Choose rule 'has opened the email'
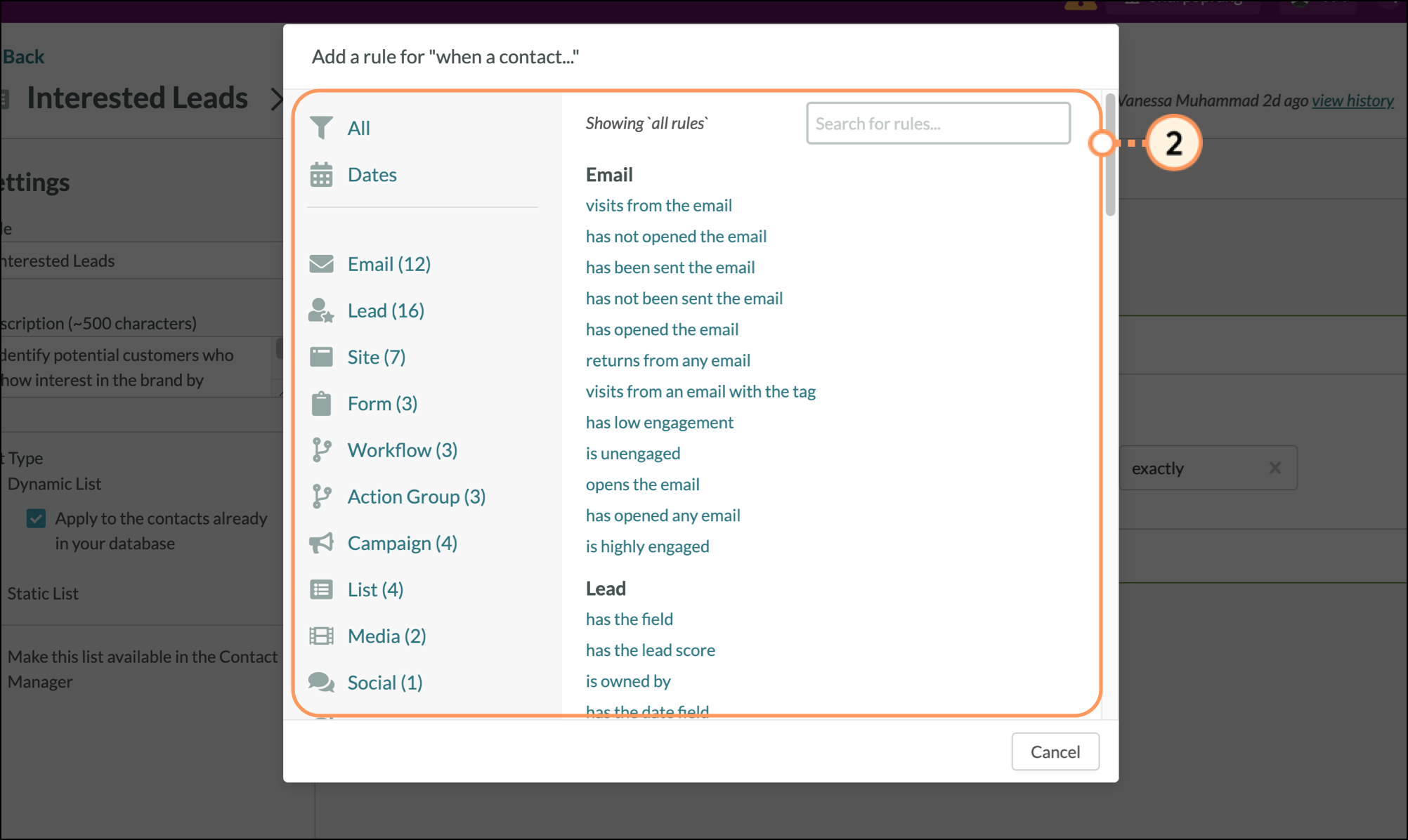This screenshot has height=840, width=1408. [662, 329]
